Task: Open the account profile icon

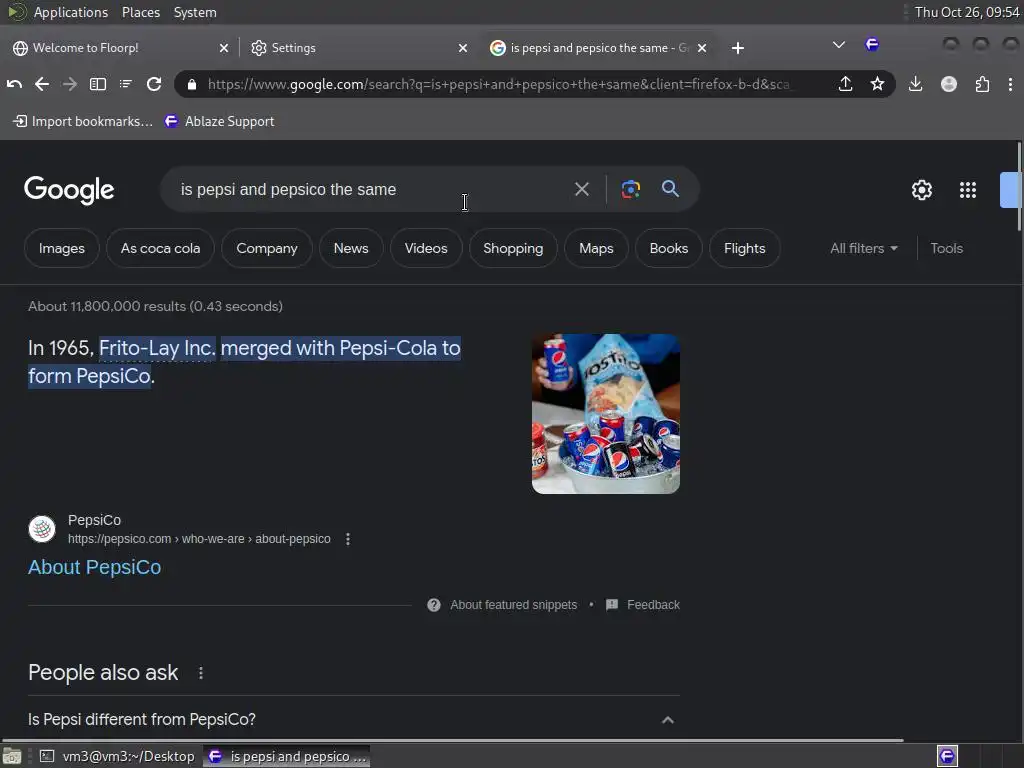Action: (949, 84)
